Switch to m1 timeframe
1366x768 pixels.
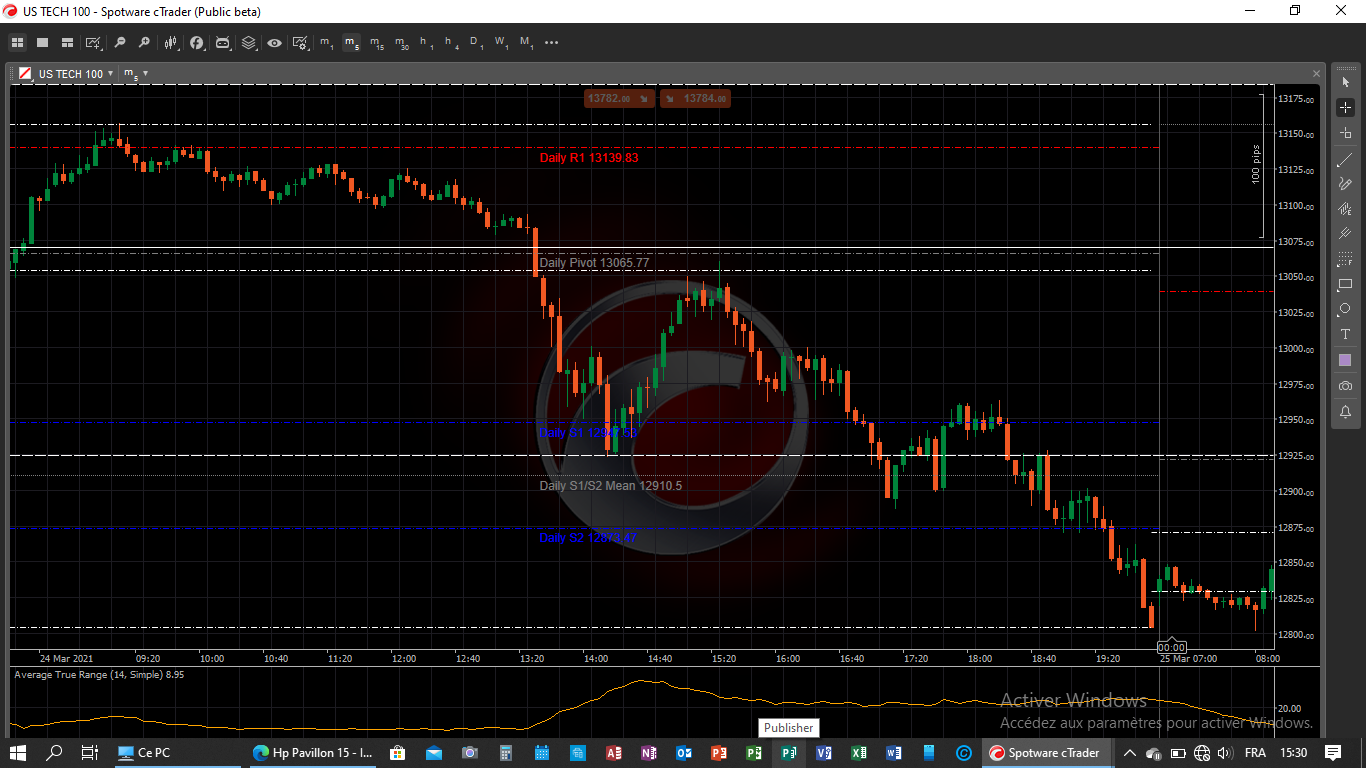tap(327, 43)
